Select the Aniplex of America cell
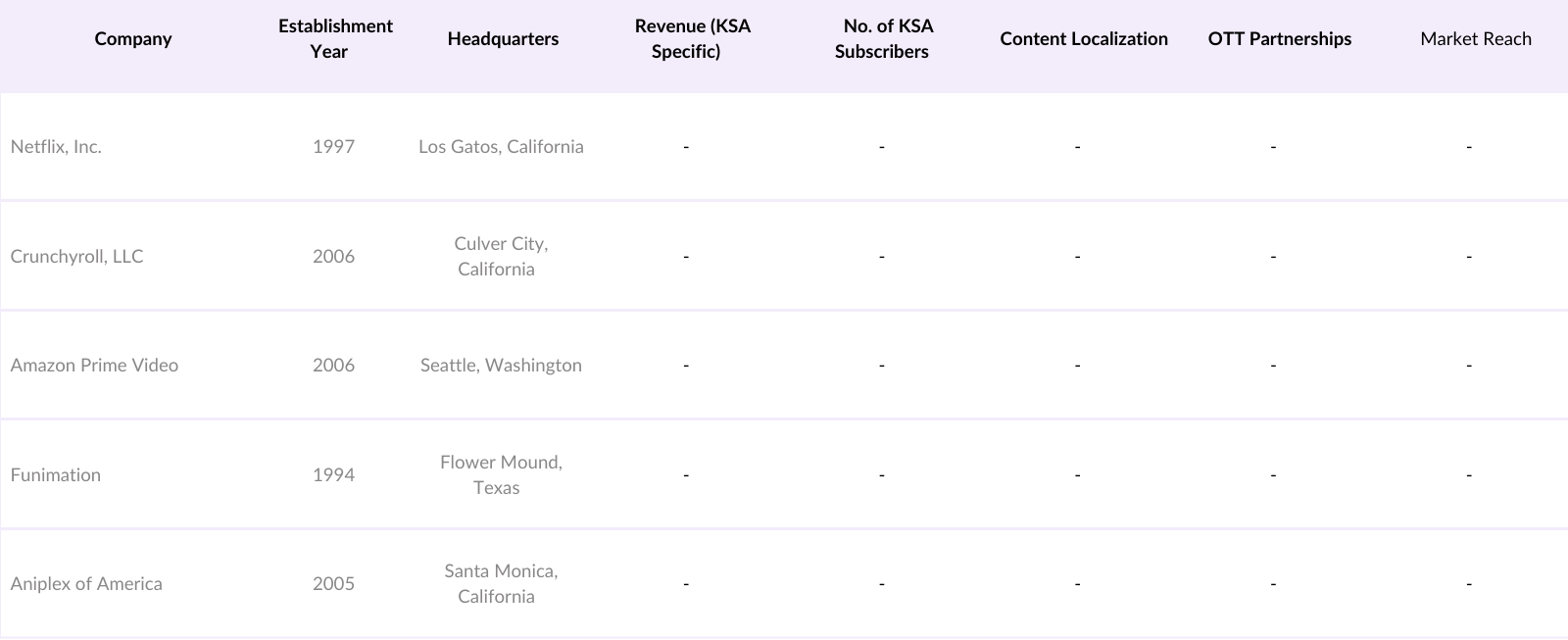The width and height of the screenshot is (1568, 640). click(86, 584)
